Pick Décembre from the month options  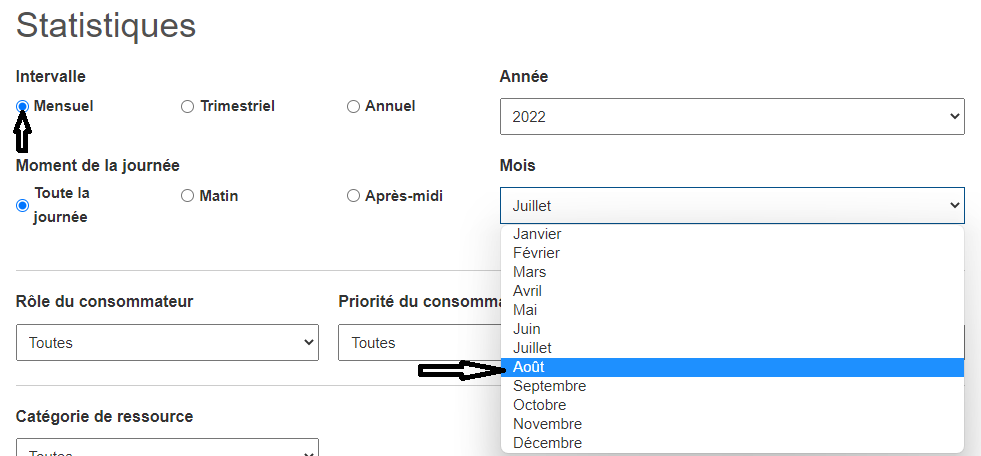pyautogui.click(x=732, y=443)
